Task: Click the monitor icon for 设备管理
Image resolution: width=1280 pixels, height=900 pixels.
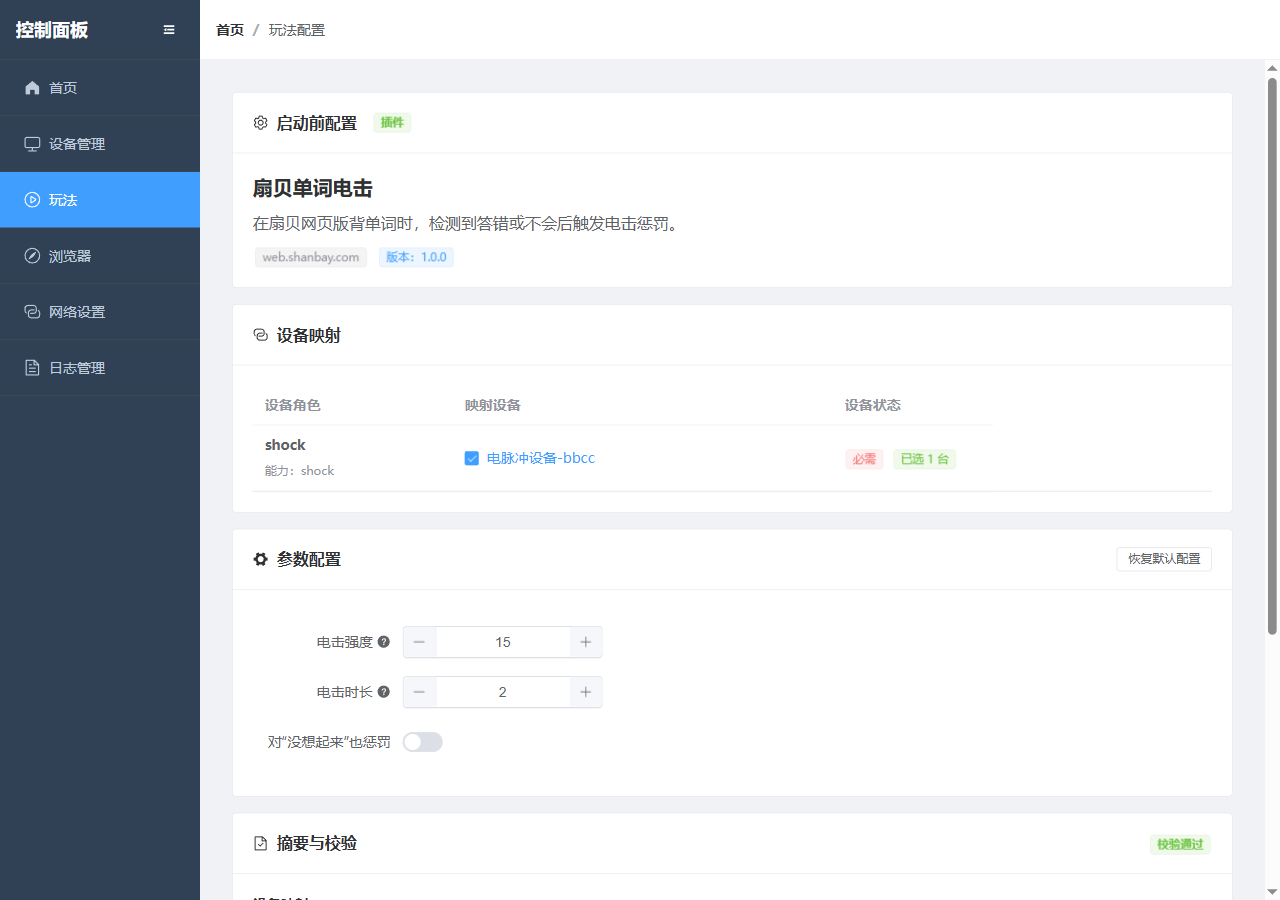Action: pyautogui.click(x=32, y=144)
